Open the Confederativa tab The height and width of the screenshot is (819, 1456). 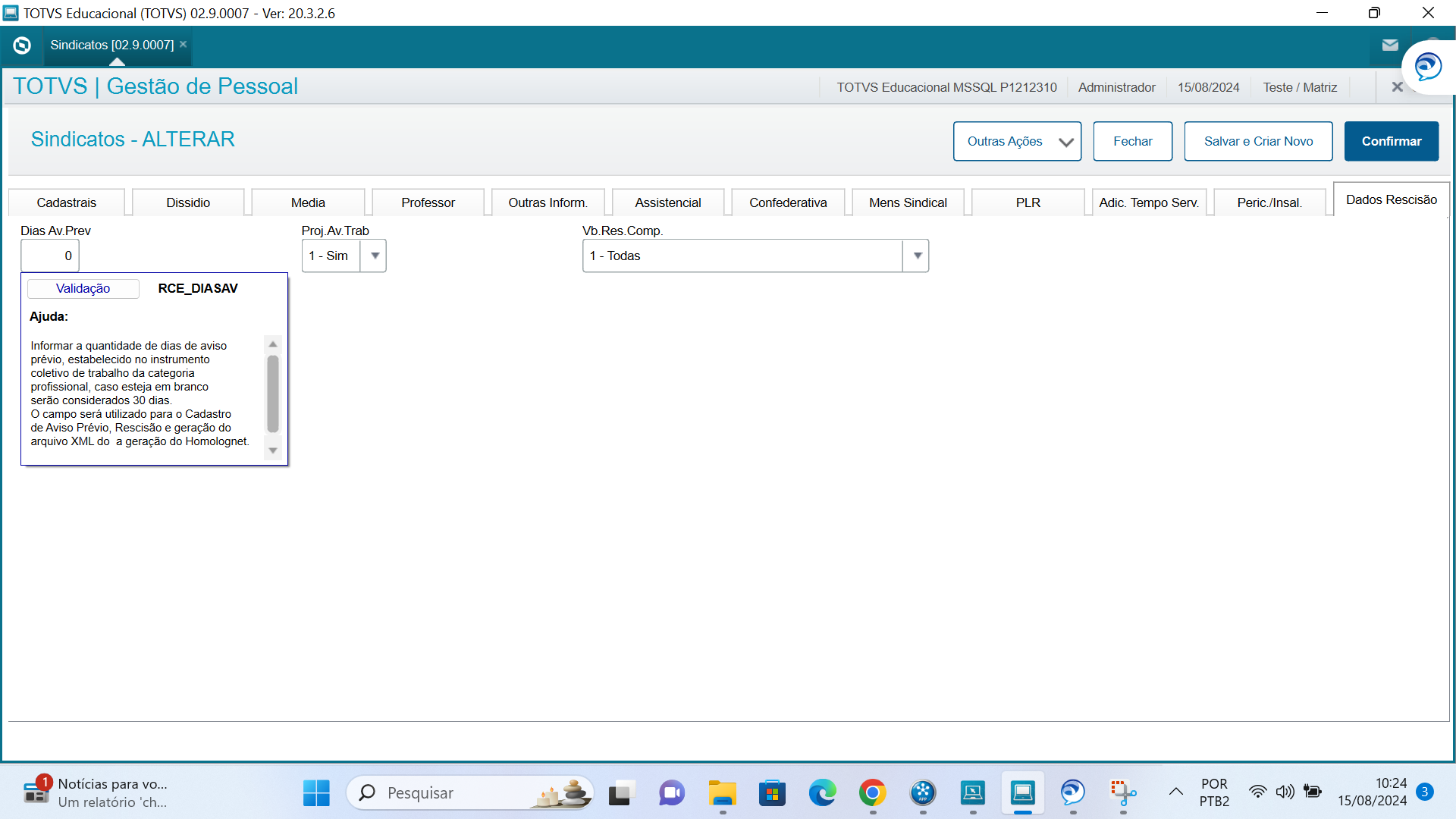[788, 202]
